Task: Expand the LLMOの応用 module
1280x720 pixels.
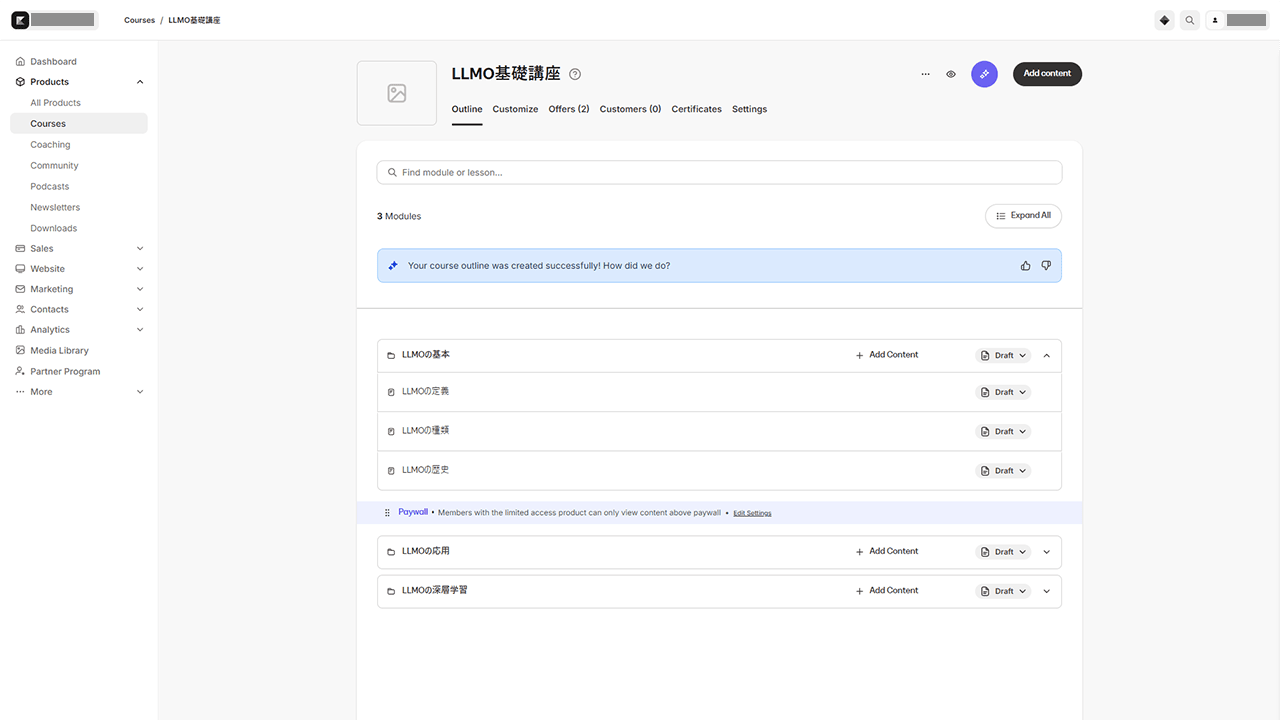Action: pyautogui.click(x=1047, y=552)
